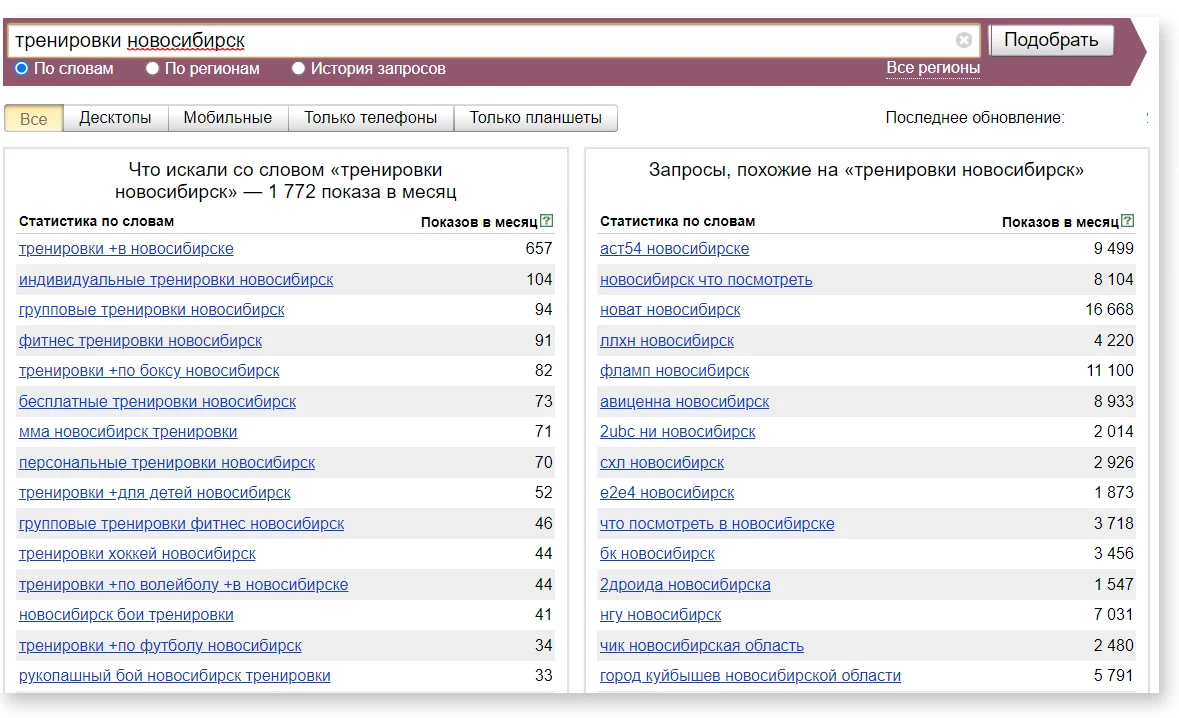The image size is (1179, 718).
Task: Select the '16 668' impressions value
Action: coord(1109,309)
